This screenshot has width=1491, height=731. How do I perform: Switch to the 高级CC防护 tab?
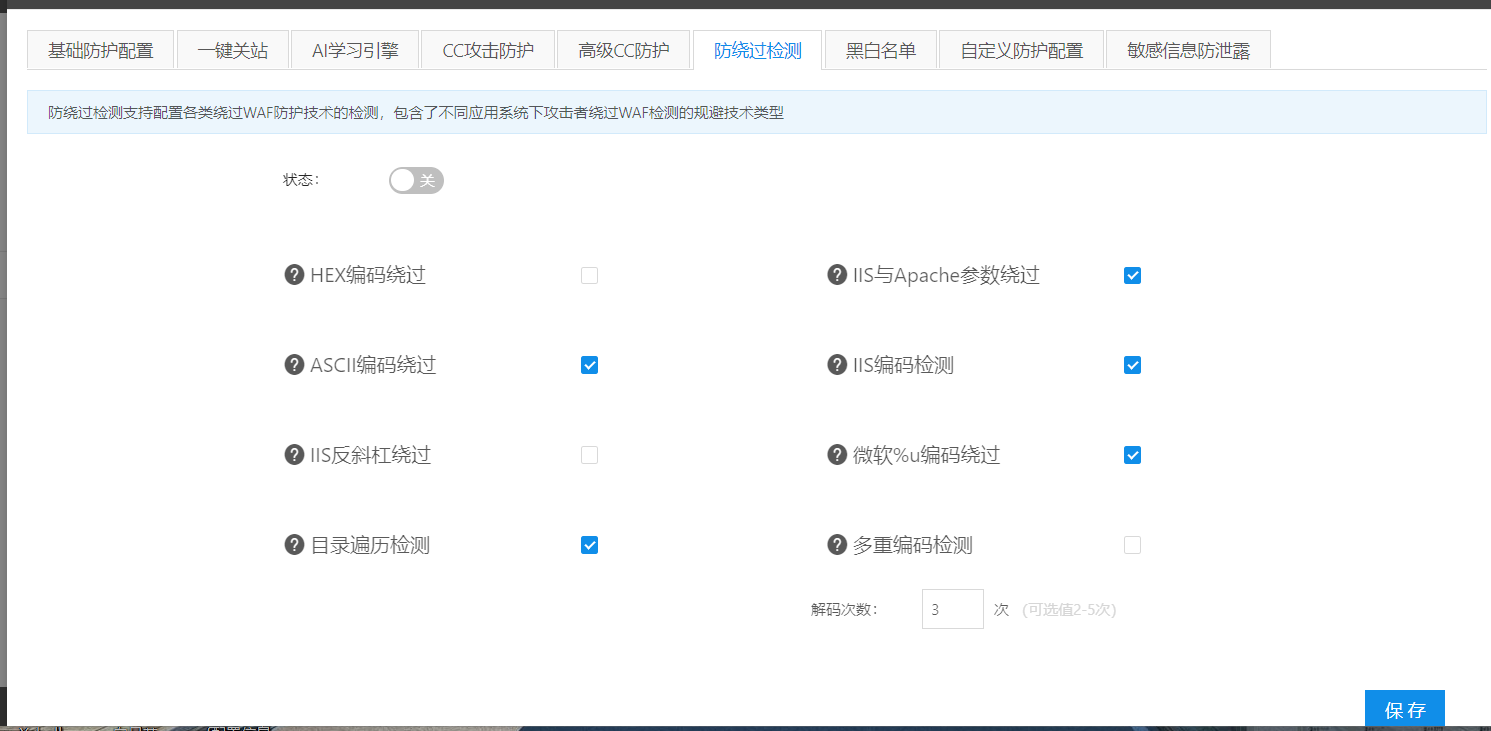point(624,50)
